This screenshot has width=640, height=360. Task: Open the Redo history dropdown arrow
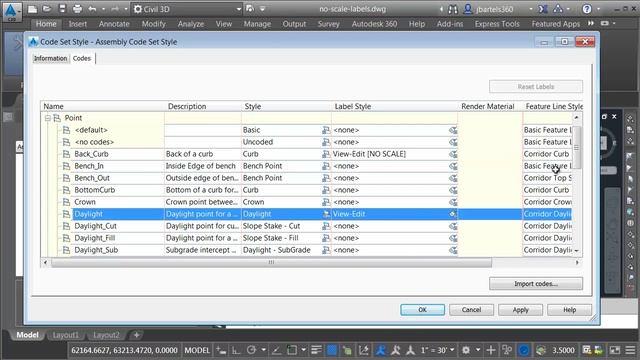tap(126, 9)
